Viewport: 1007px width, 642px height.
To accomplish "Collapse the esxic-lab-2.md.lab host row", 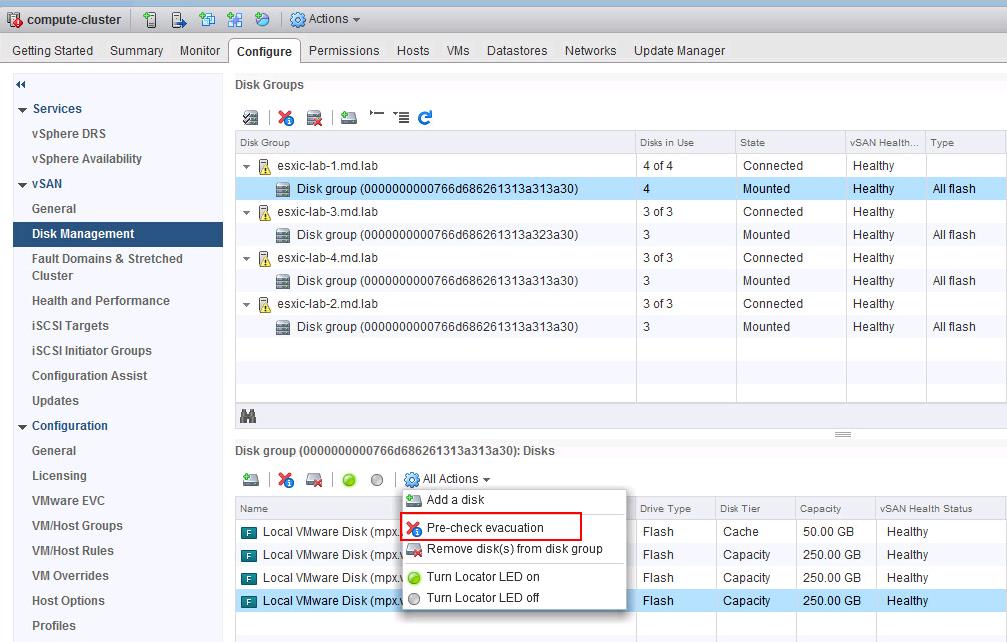I will coord(247,305).
